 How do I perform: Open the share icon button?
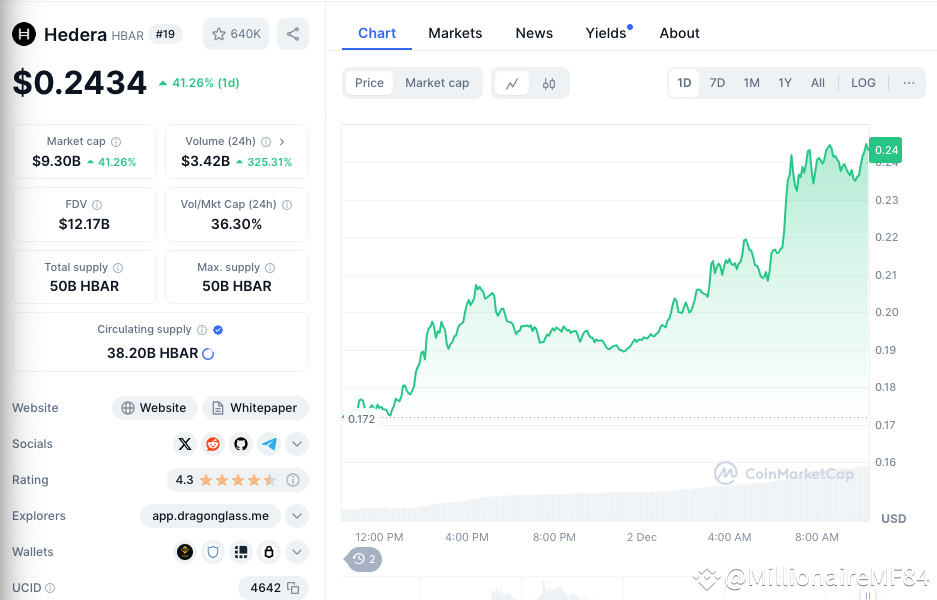[x=293, y=34]
